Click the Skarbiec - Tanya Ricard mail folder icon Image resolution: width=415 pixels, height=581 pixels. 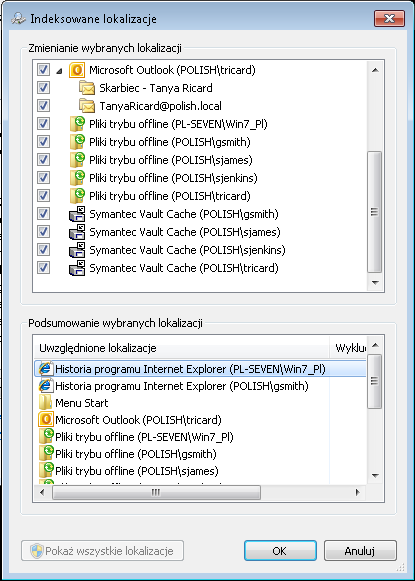(87, 88)
